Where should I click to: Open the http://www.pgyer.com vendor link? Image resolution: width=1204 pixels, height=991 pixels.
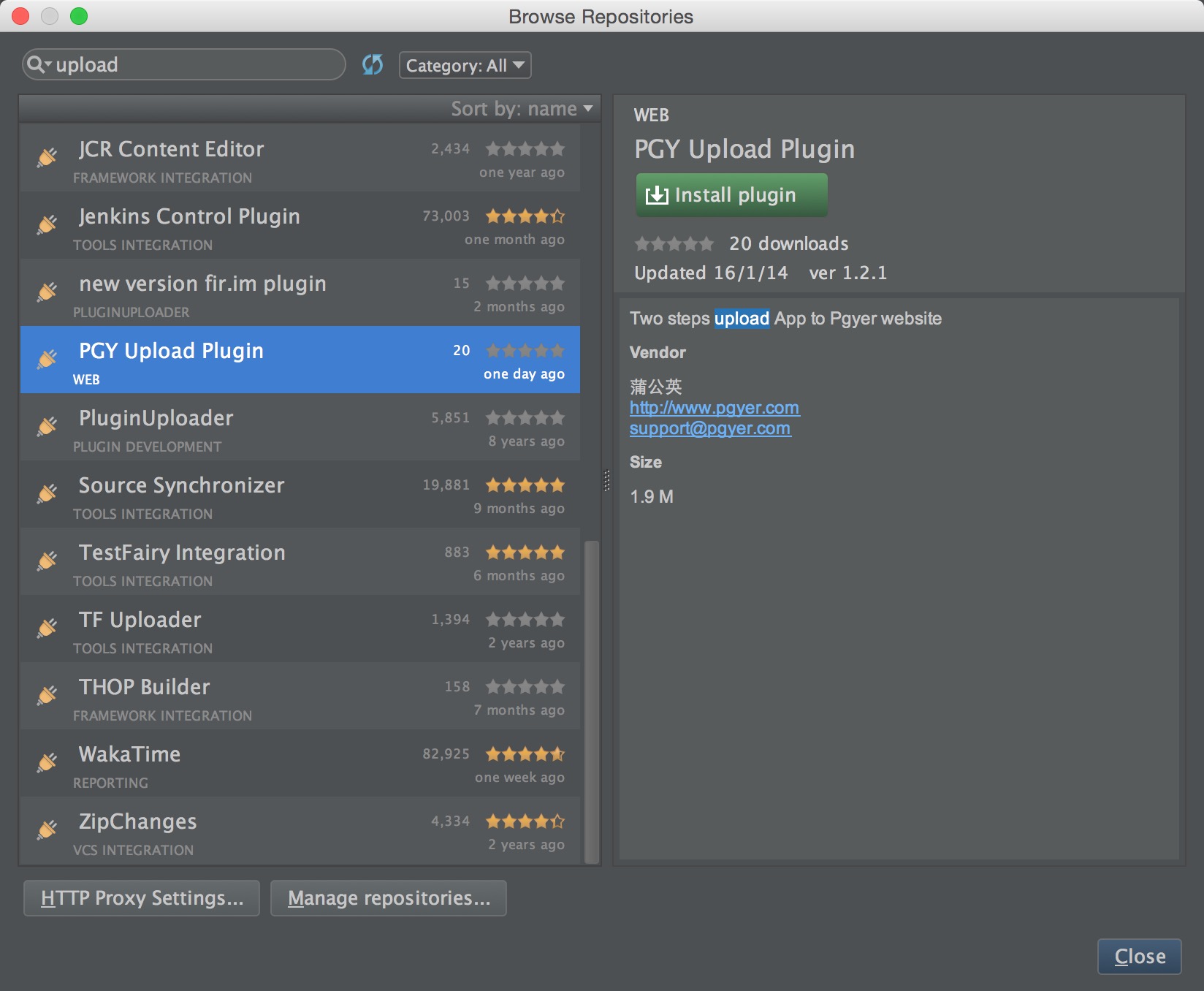(x=714, y=408)
